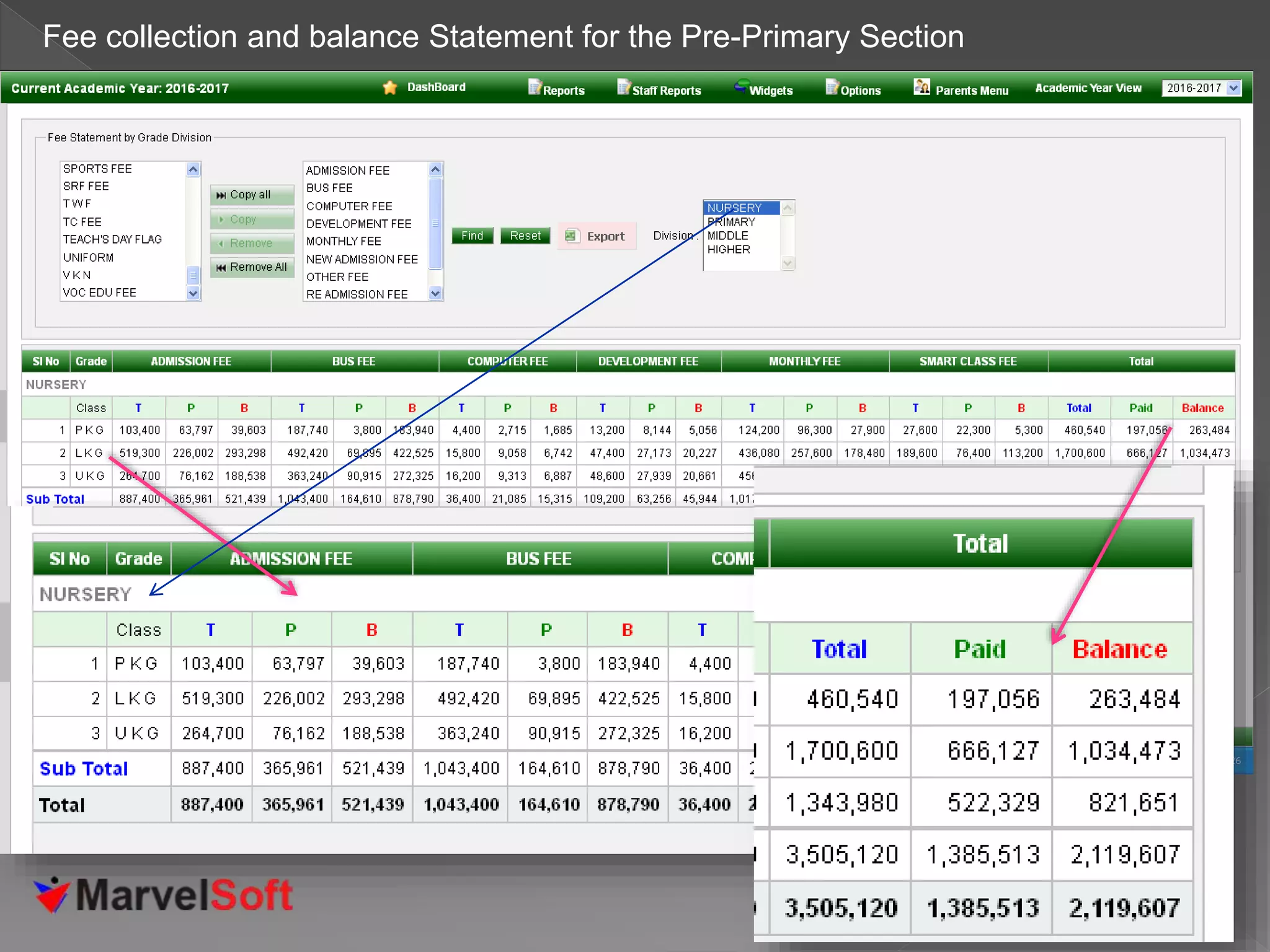This screenshot has width=1270, height=952.
Task: Click Remove All button
Action: [x=252, y=267]
